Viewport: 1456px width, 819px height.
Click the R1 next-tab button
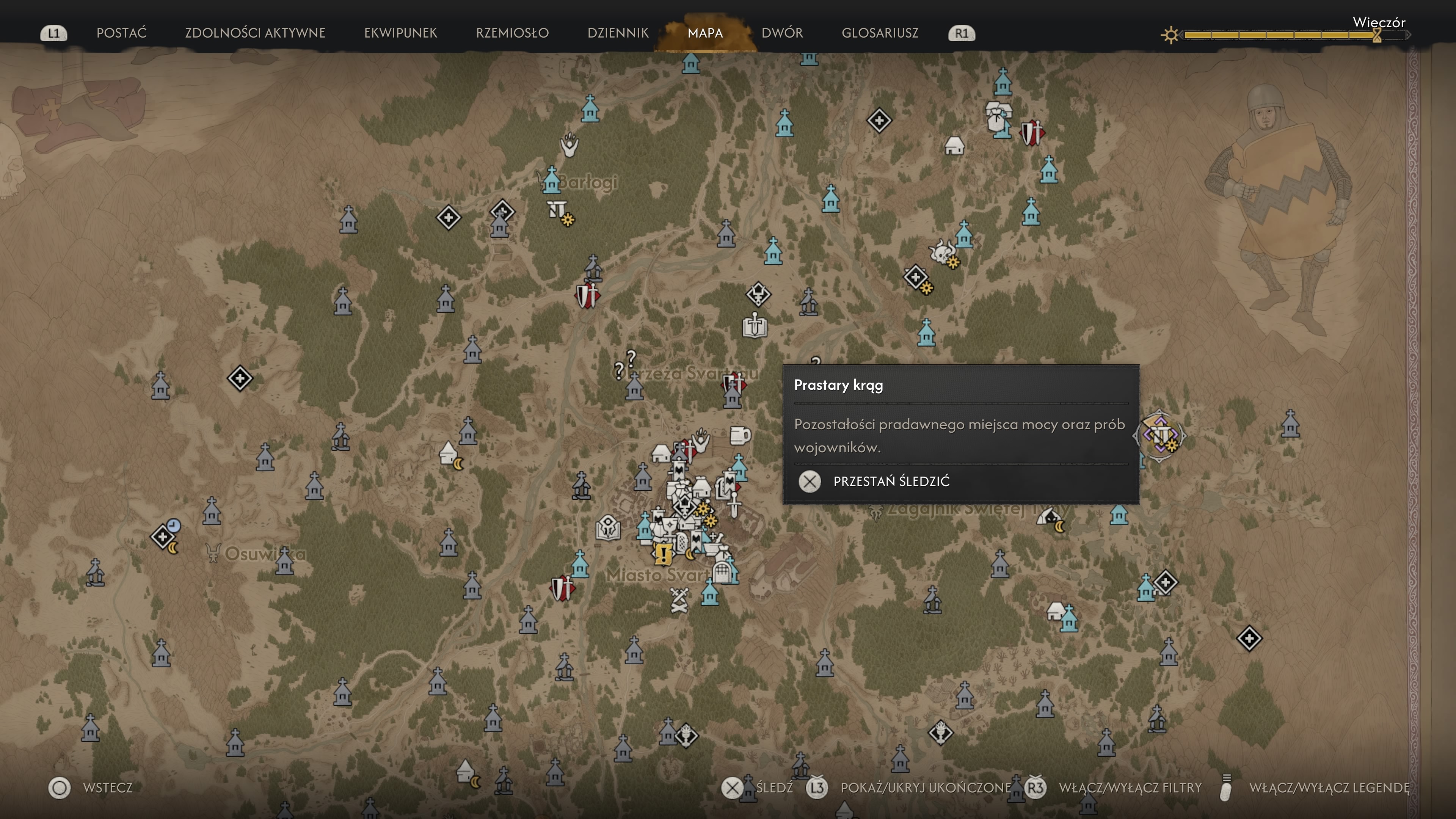[x=962, y=33]
